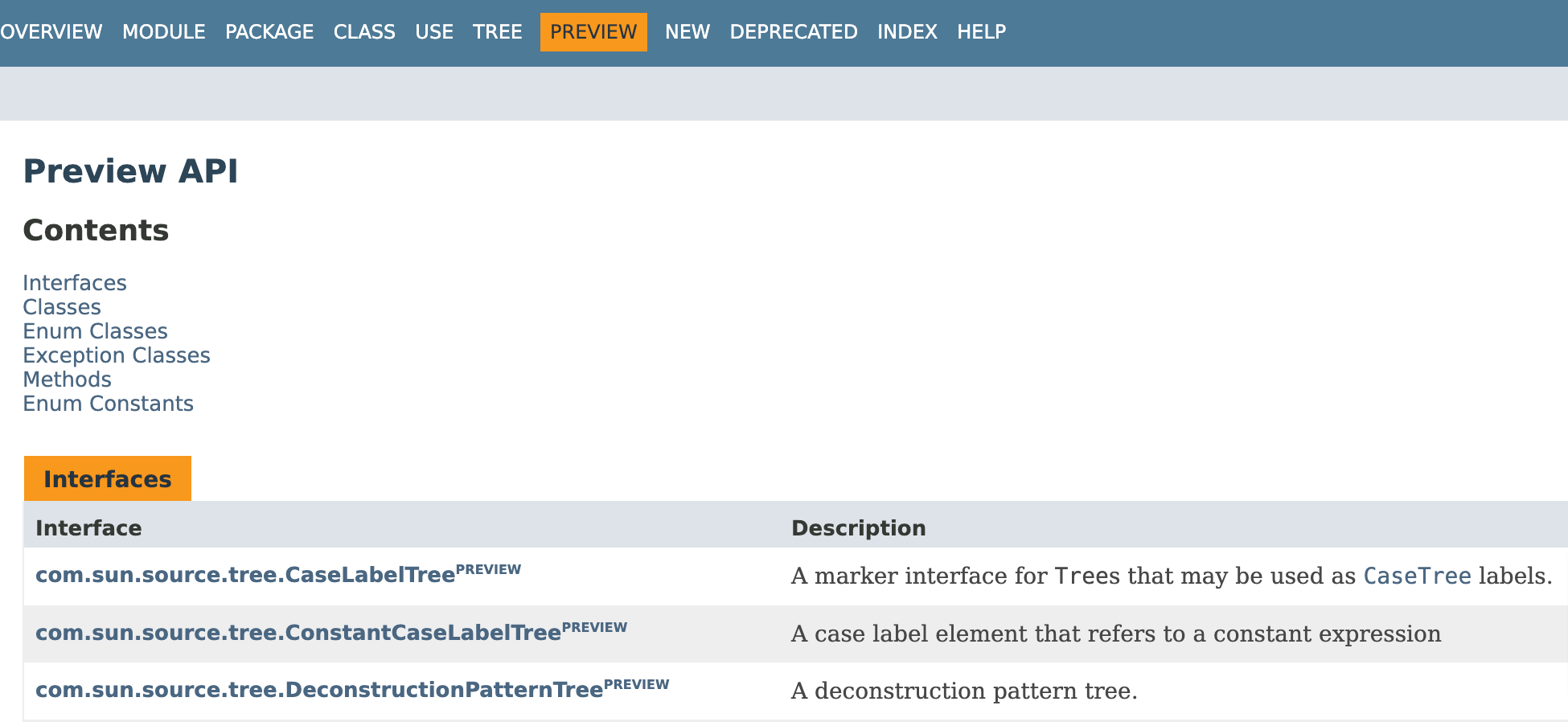Select the highlighted PREVIEW nav item
Image resolution: width=1568 pixels, height=722 pixels.
593,32
